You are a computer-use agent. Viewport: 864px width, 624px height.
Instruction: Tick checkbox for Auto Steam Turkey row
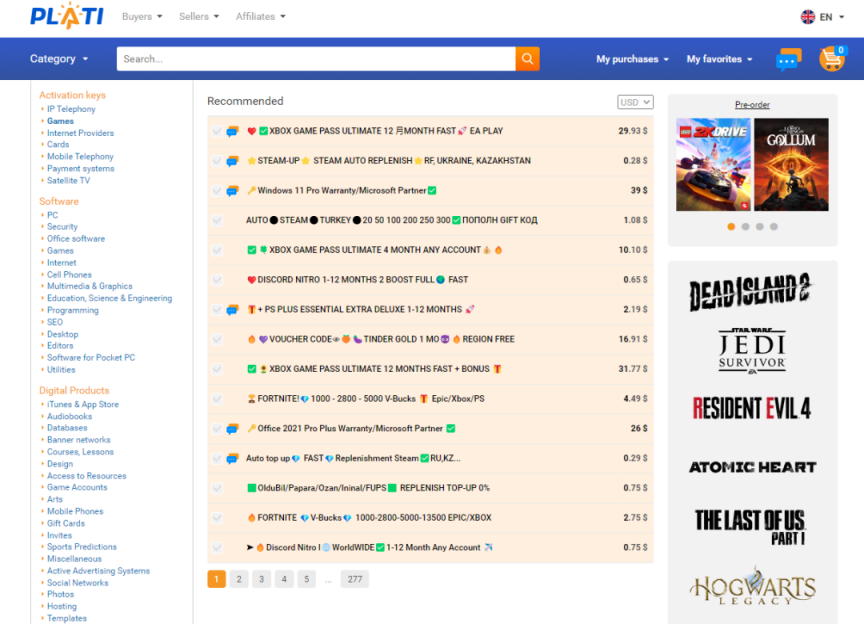pyautogui.click(x=217, y=220)
